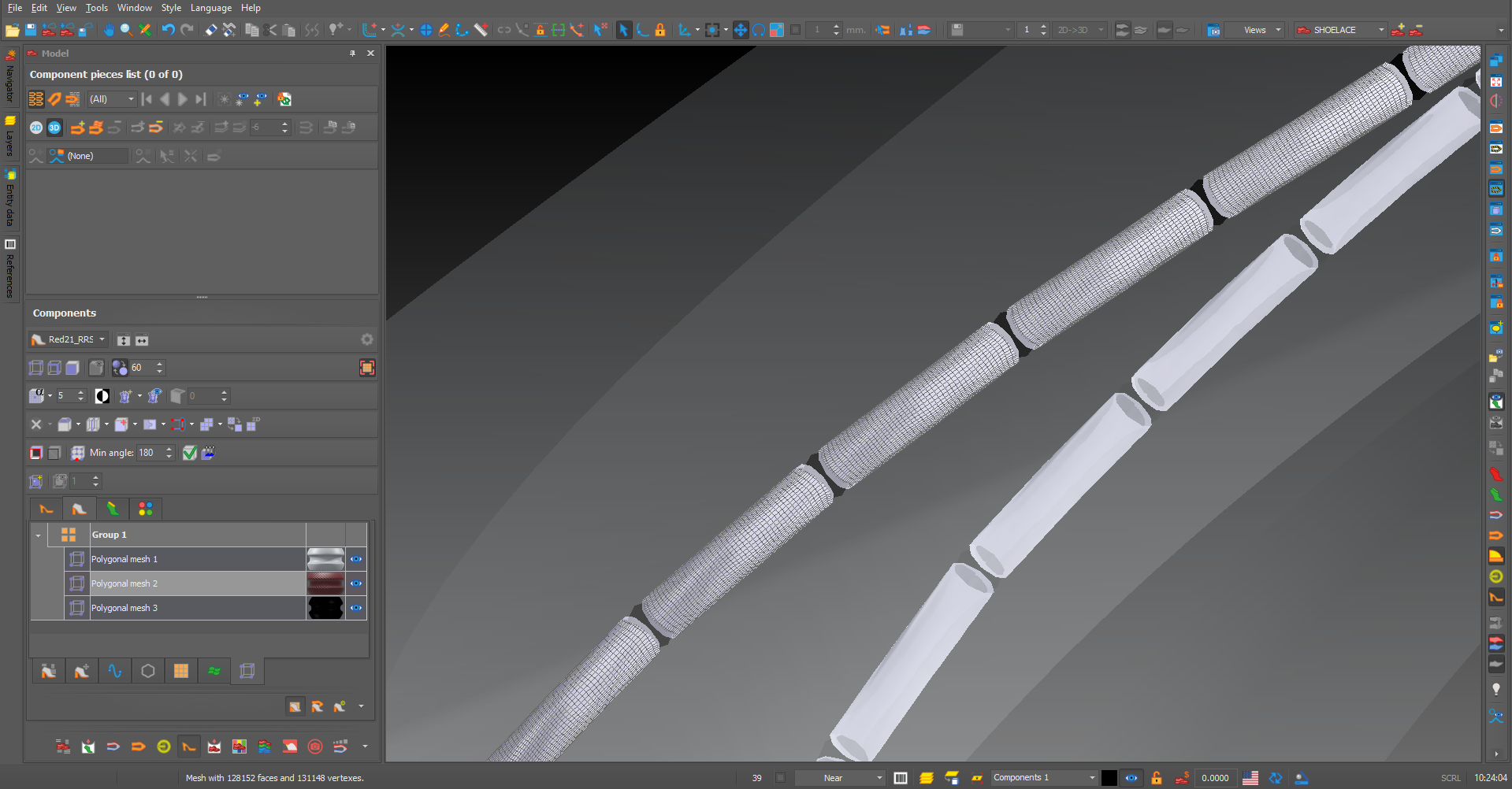
Task: Click the magnifier zoom tool
Action: pos(126,30)
